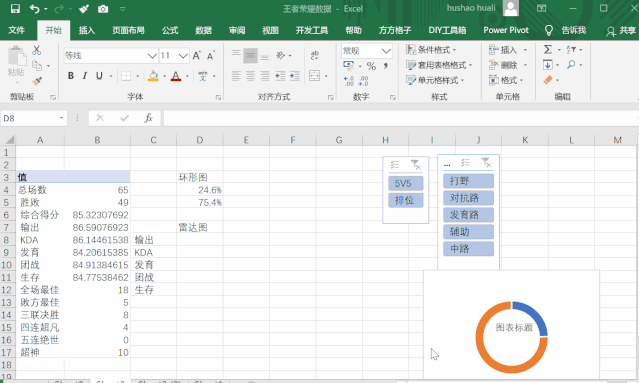Image resolution: width=639 pixels, height=383 pixels.
Task: Open 格式 in the cells group
Action: [506, 80]
